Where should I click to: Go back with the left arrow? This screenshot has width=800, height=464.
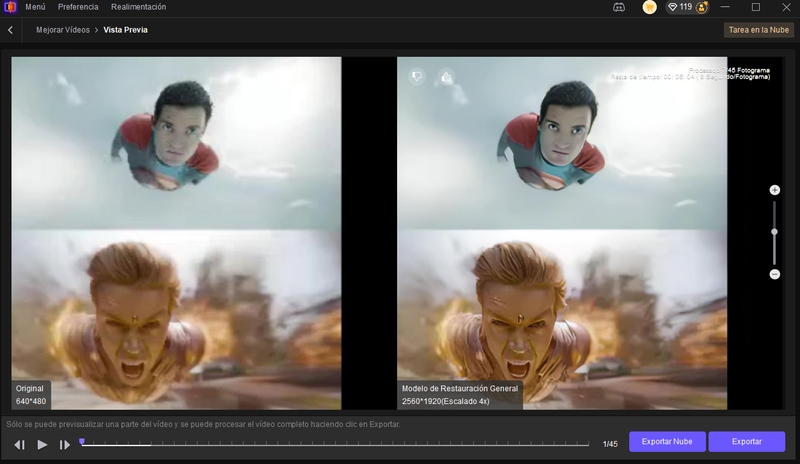(x=10, y=30)
